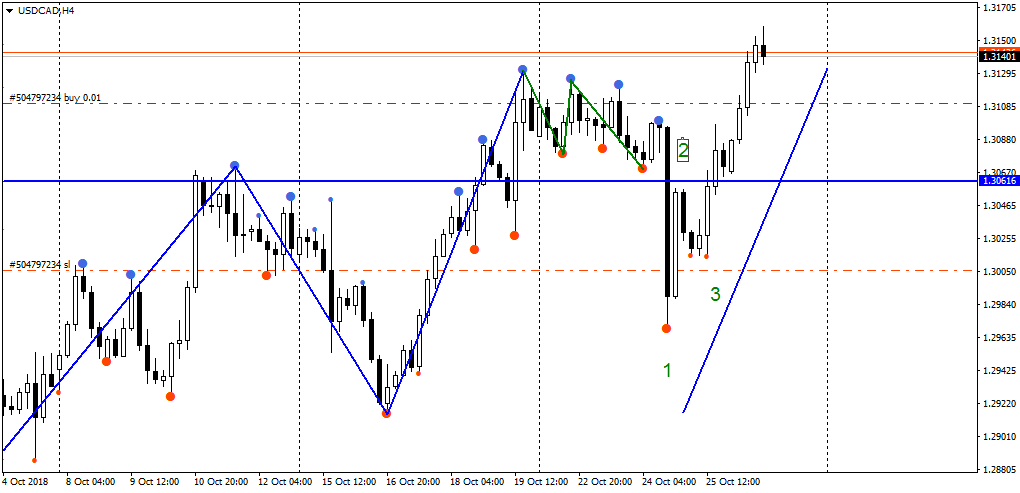Click the 25 Oct 12:00 time label

click(x=732, y=482)
